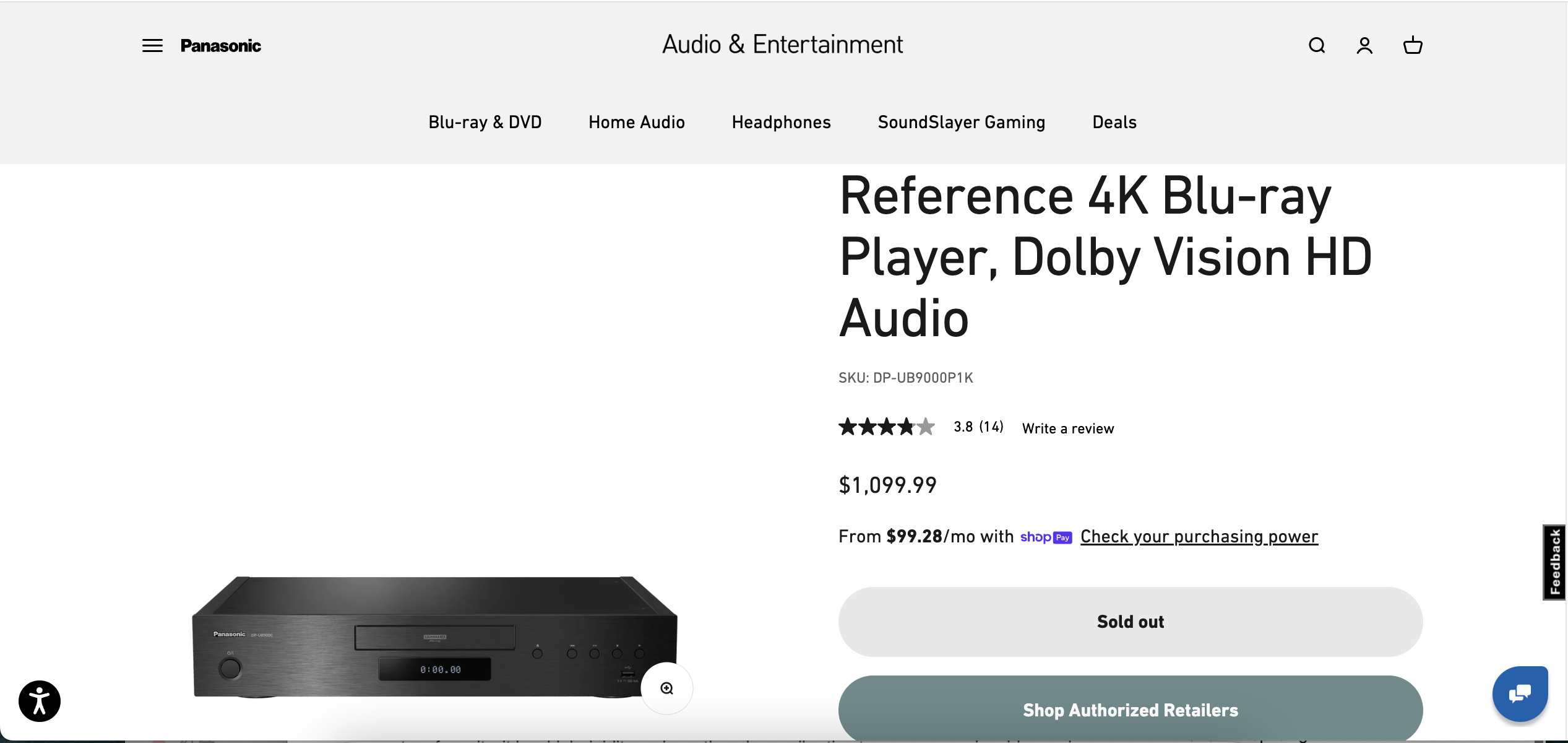Screen dimensions: 1568x743
Task: Open the SoundSlayer Gaming menu
Action: click(x=962, y=122)
